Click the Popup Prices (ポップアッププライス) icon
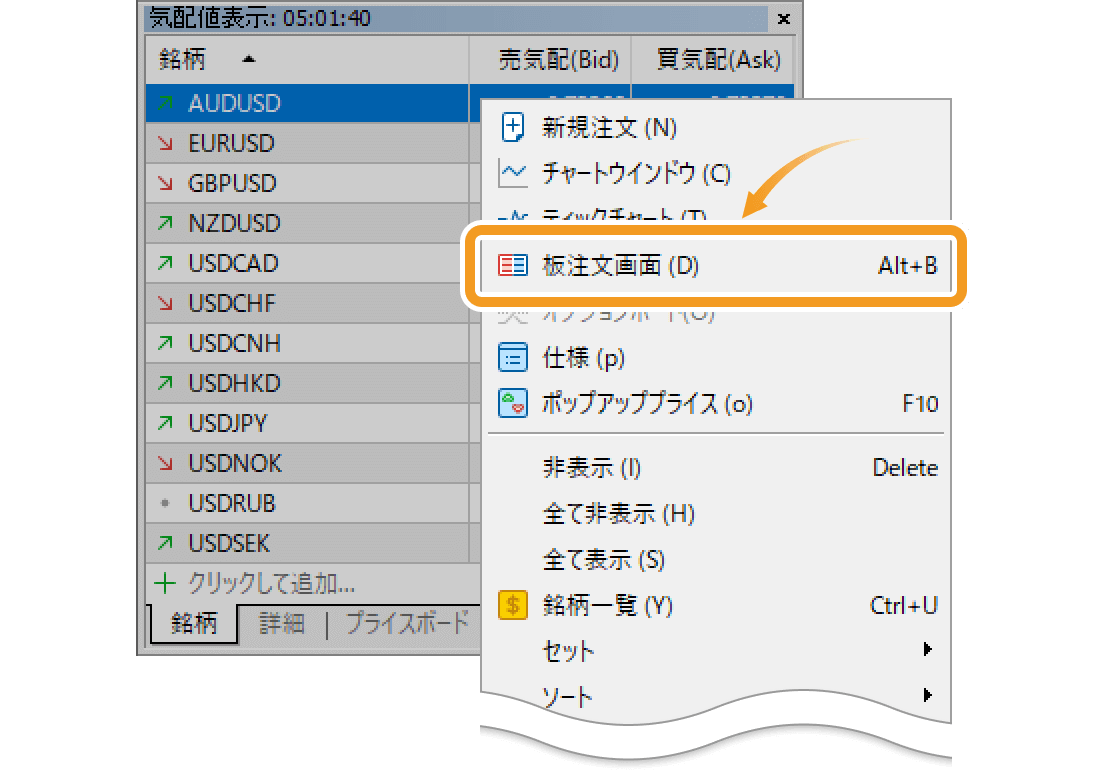The height and width of the screenshot is (774, 1100). click(513, 403)
